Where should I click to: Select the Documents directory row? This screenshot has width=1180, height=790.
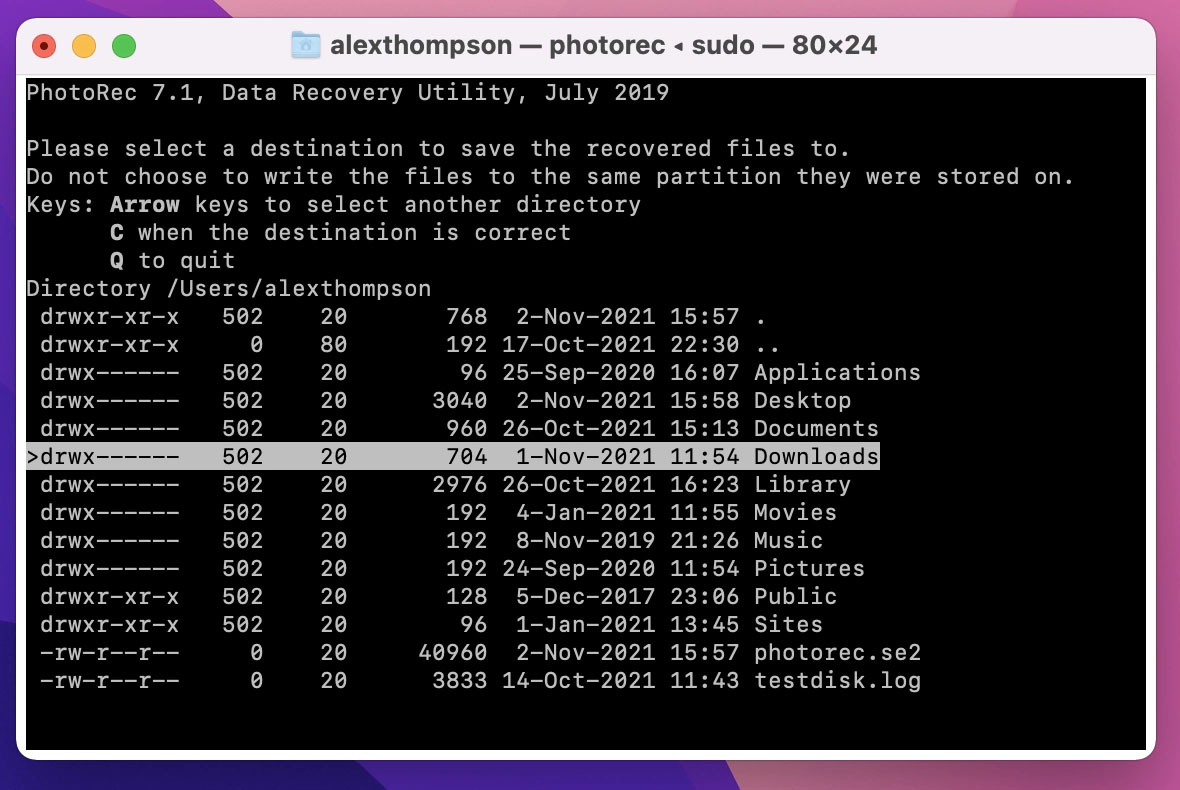459,428
